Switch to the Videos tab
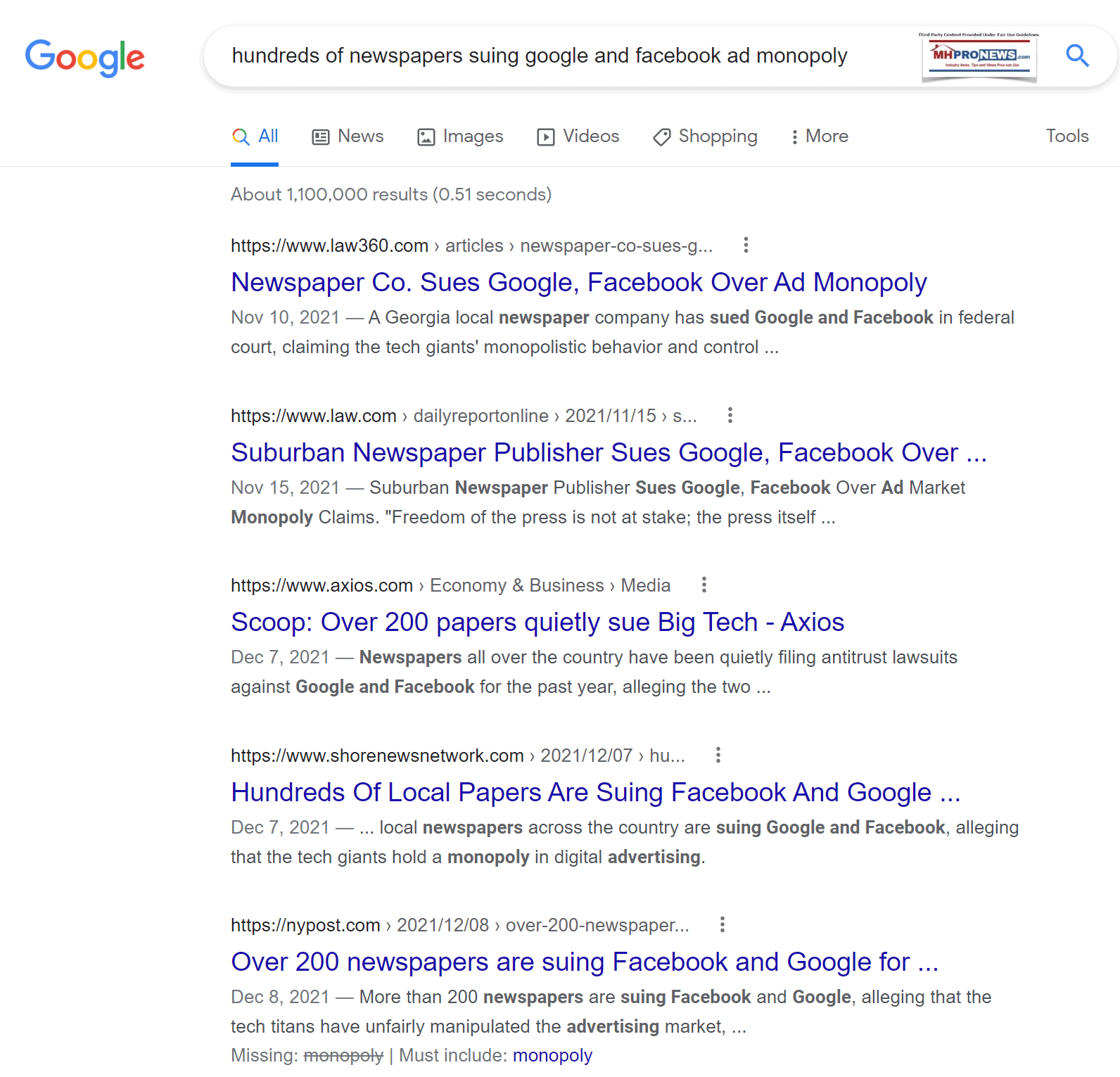This screenshot has width=1120, height=1077. 578,136
